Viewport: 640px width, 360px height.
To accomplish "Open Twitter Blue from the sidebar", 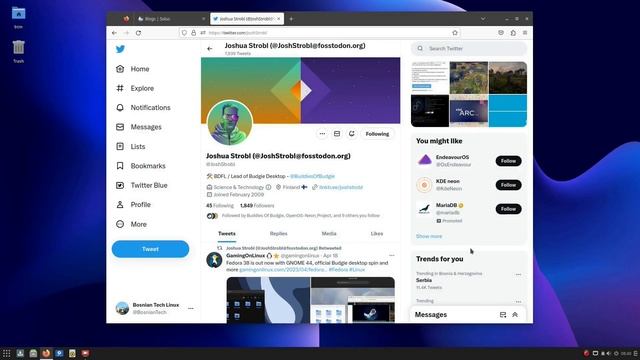I will pos(142,185).
